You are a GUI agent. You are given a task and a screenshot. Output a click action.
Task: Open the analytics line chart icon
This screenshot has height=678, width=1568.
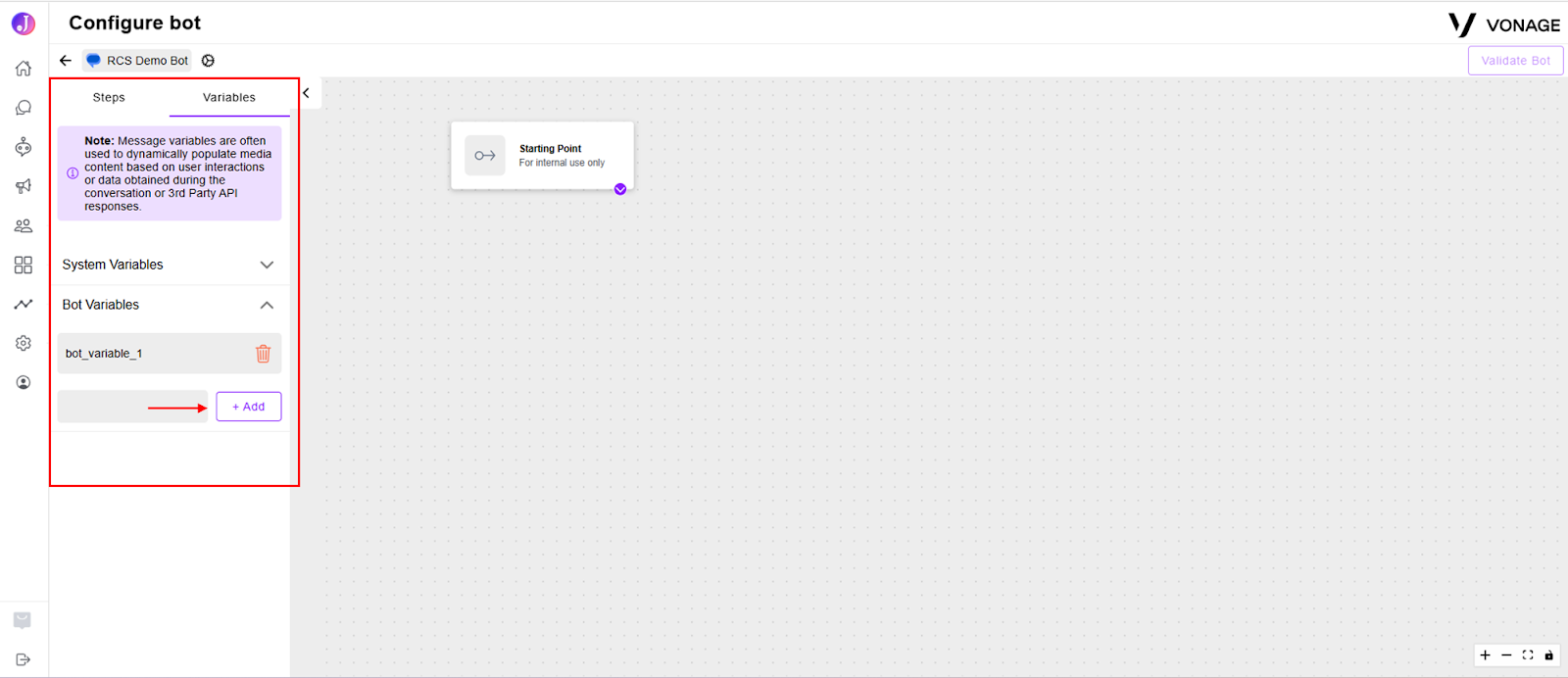[x=24, y=304]
